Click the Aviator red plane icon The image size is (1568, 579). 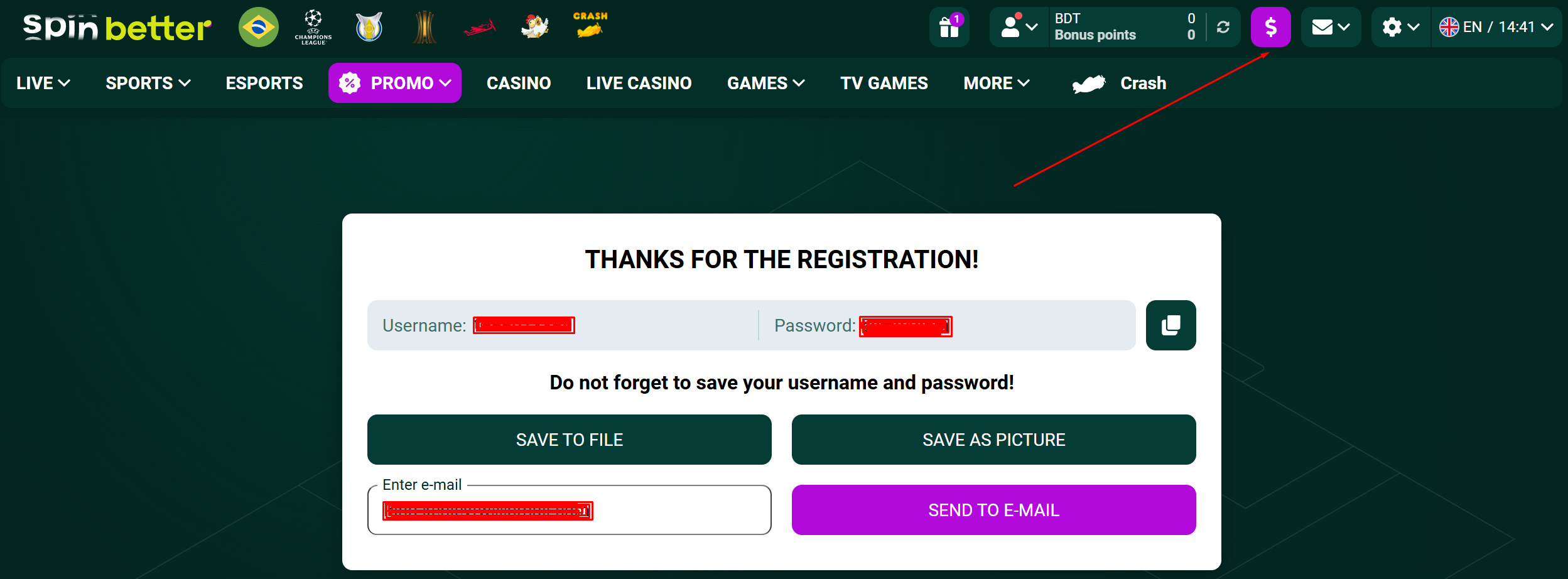coord(480,28)
